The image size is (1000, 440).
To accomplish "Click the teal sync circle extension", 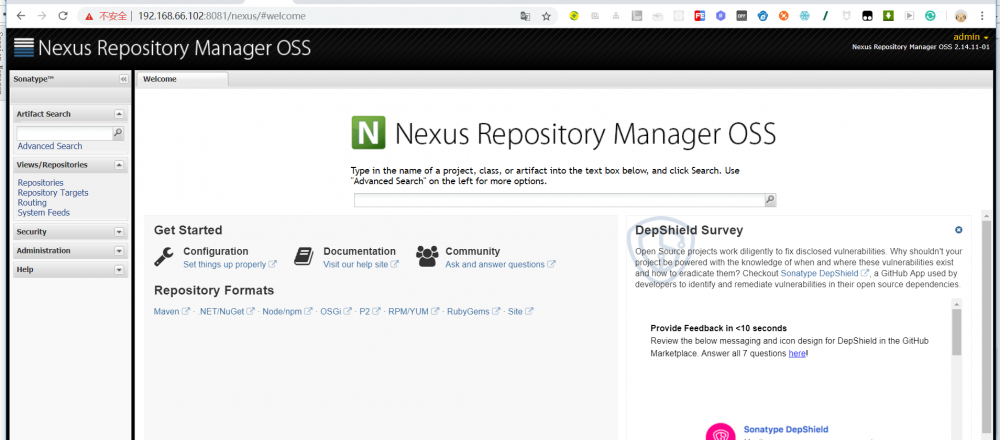I will click(x=930, y=16).
